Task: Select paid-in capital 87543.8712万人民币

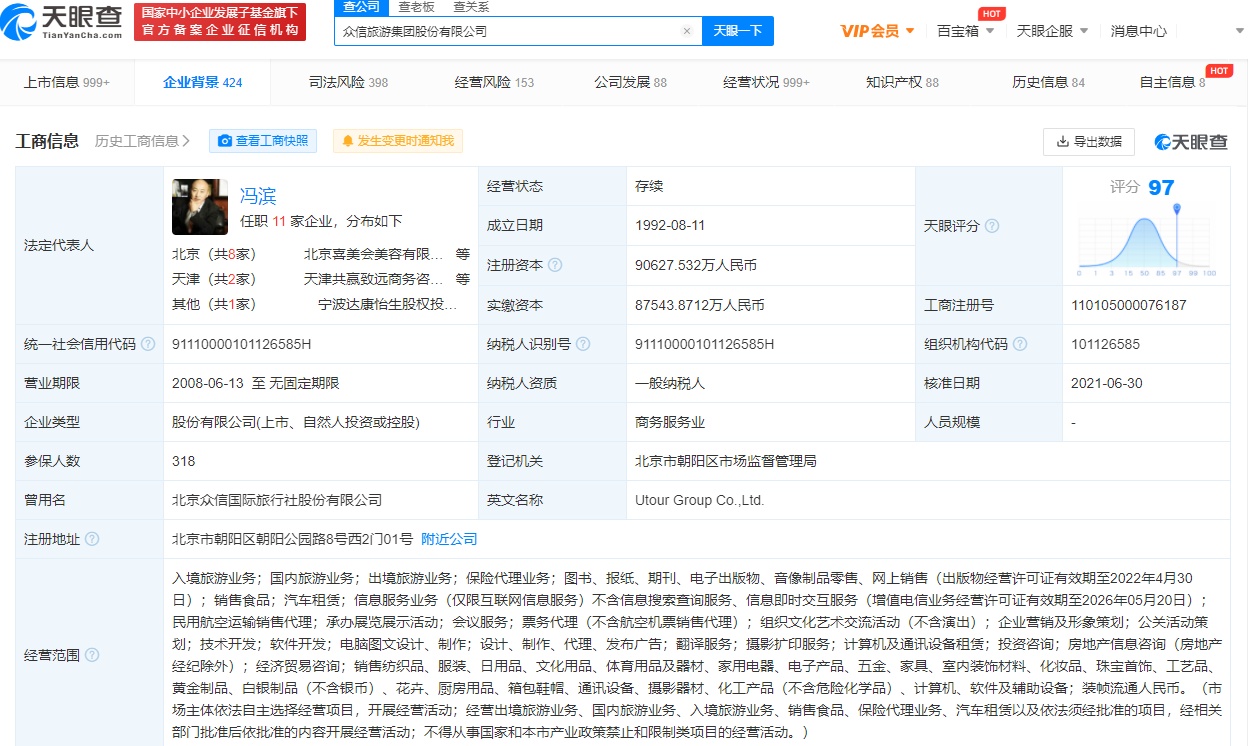Action: (700, 305)
